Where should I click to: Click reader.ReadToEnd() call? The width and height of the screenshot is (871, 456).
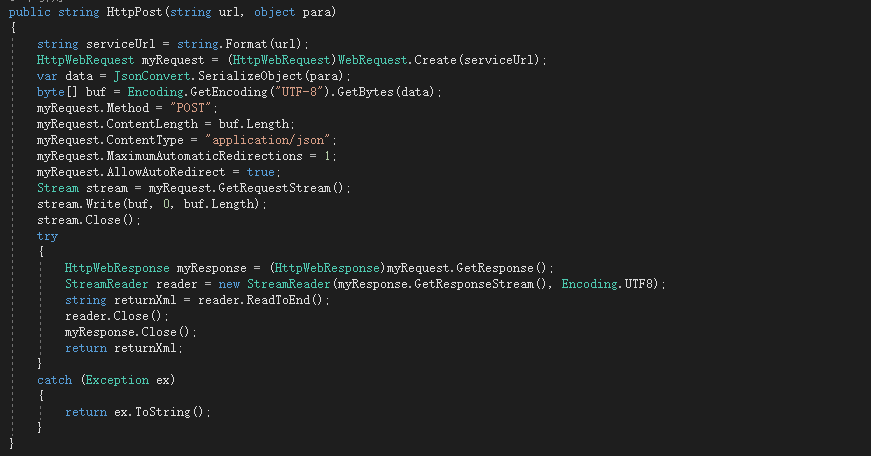point(260,300)
